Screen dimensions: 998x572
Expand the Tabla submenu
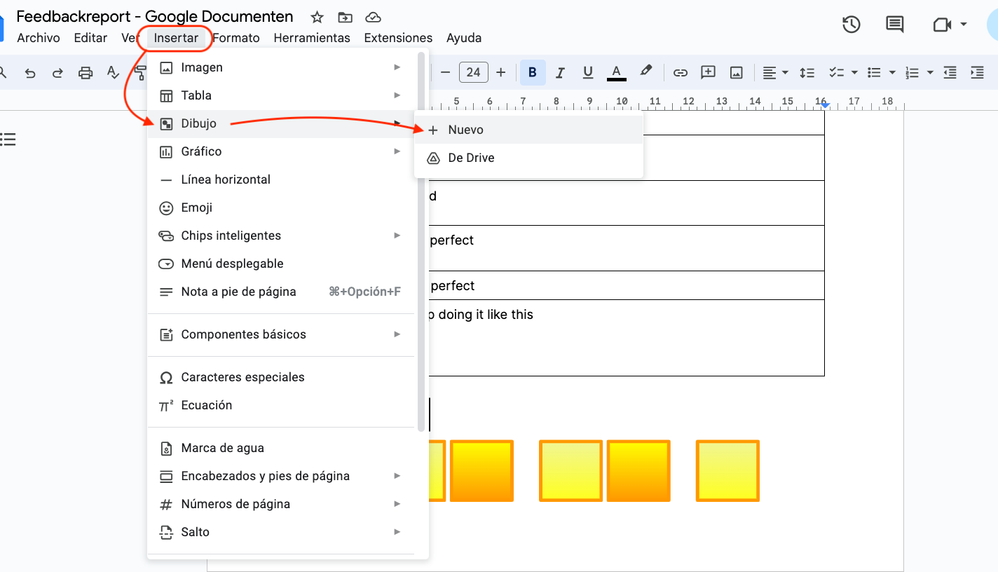(x=281, y=95)
